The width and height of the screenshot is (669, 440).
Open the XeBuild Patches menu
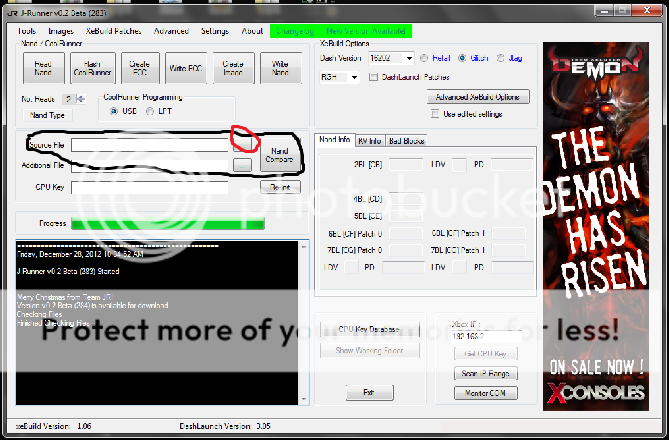(x=113, y=31)
